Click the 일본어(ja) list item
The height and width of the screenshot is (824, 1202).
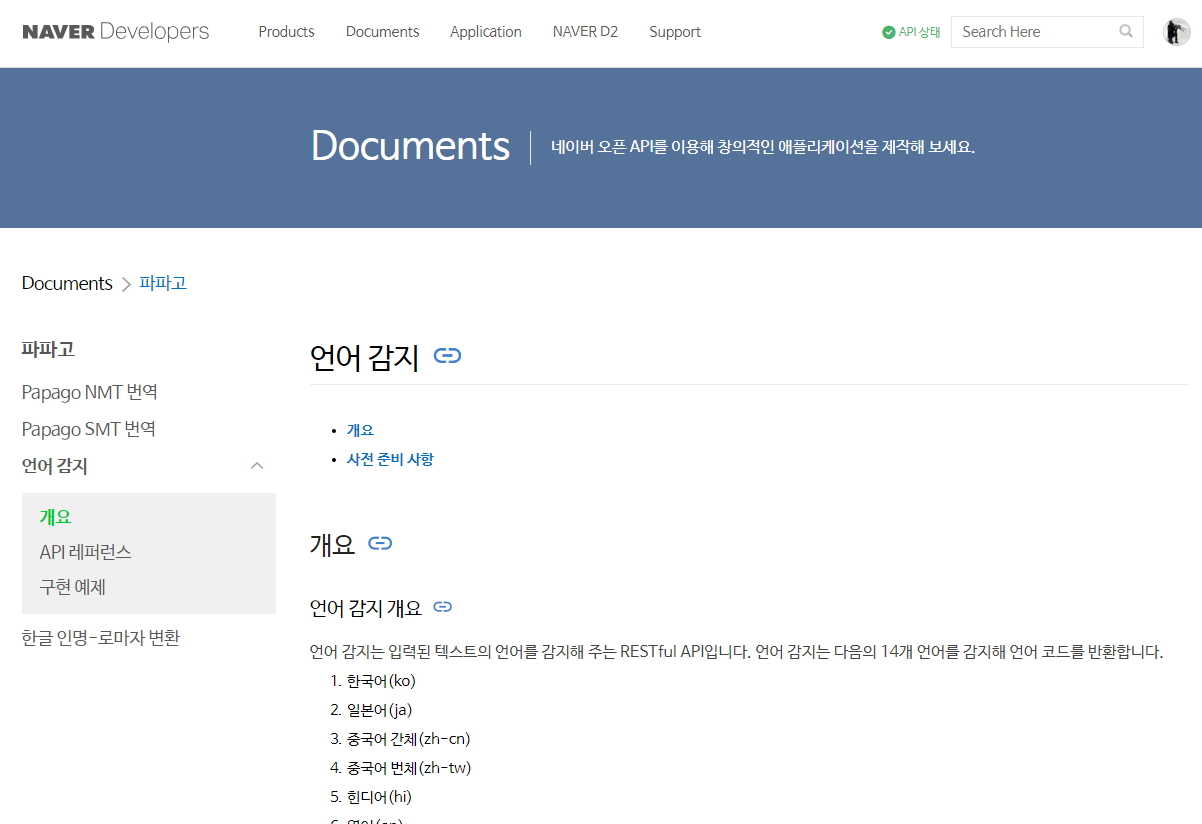[x=379, y=710]
